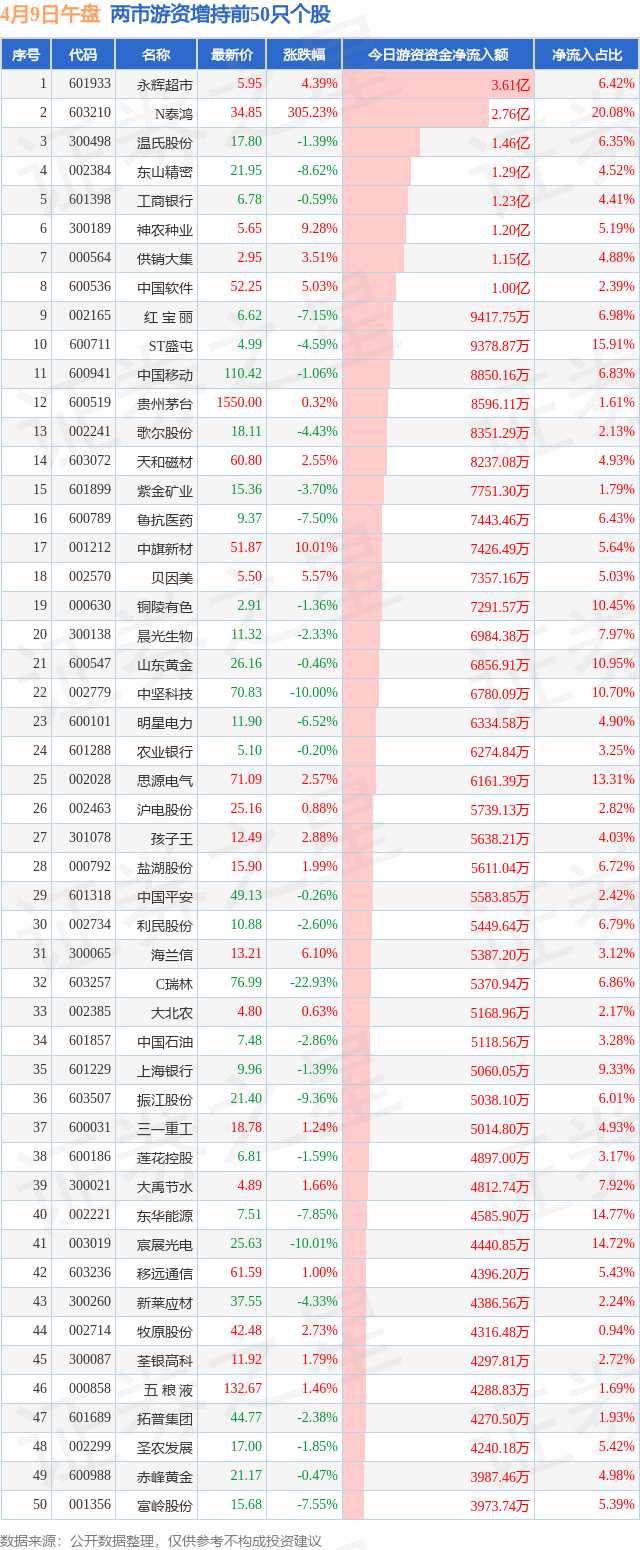Viewport: 640px width, 1550px height.
Task: Select stock name 拓普集团
Action: [165, 1418]
